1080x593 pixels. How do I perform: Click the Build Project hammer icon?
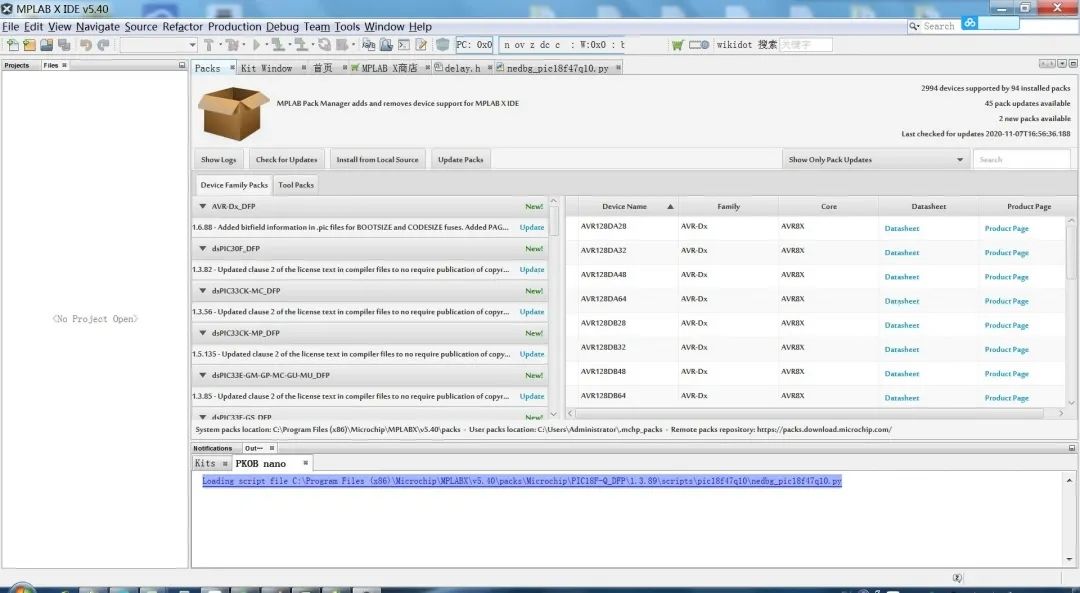click(208, 45)
